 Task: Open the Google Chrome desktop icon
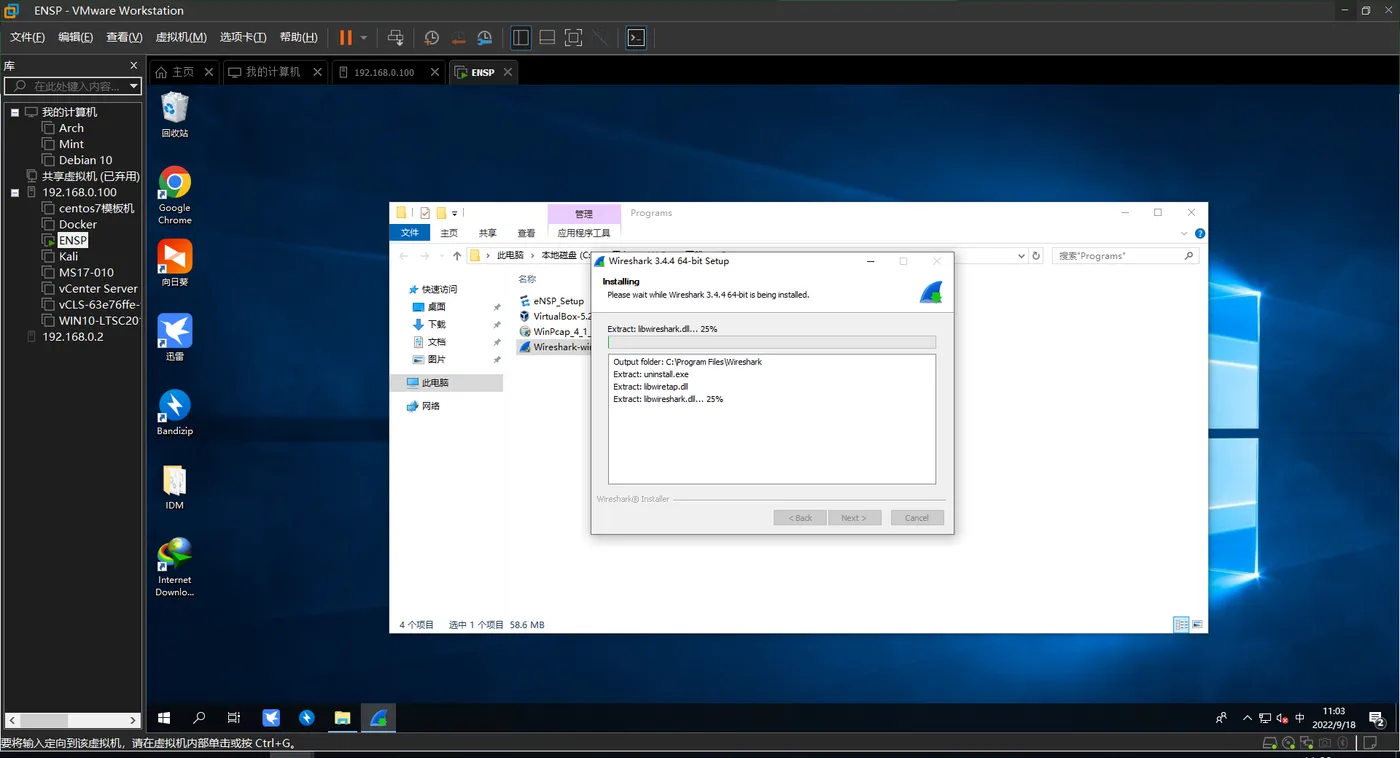tap(175, 195)
